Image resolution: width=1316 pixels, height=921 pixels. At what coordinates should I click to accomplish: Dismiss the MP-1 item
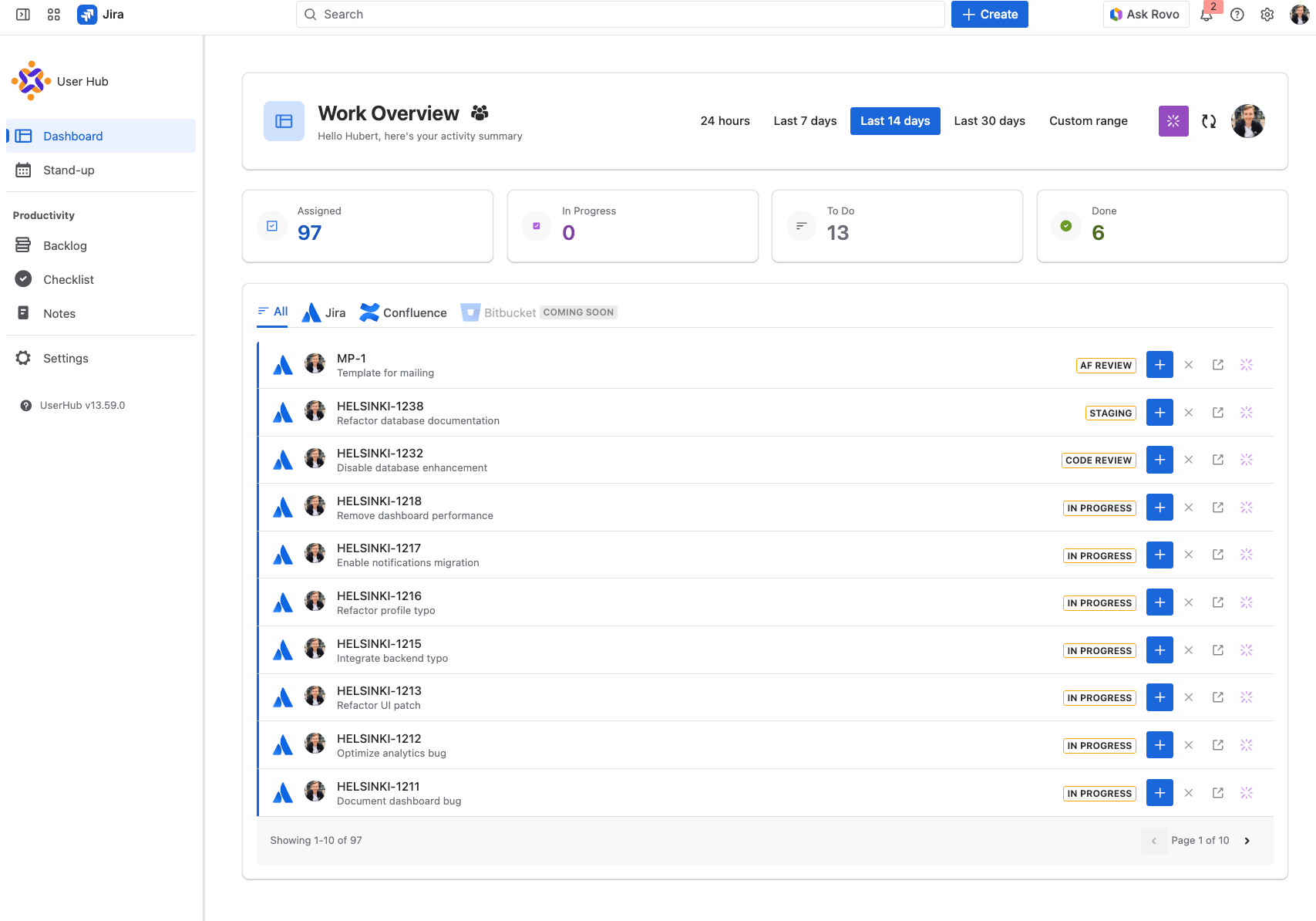(x=1189, y=365)
